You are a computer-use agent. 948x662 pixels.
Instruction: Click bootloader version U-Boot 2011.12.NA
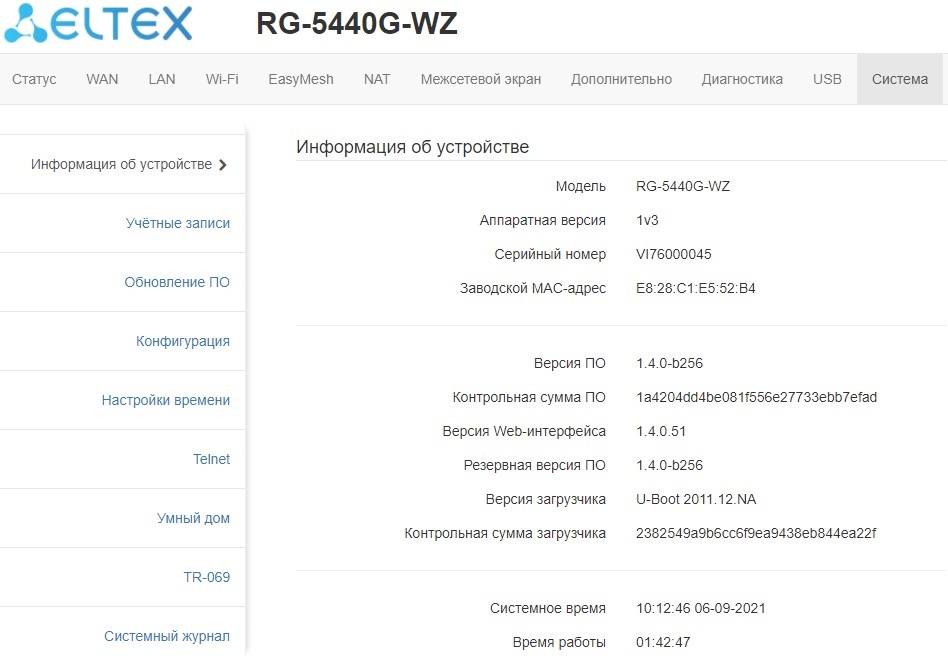696,499
